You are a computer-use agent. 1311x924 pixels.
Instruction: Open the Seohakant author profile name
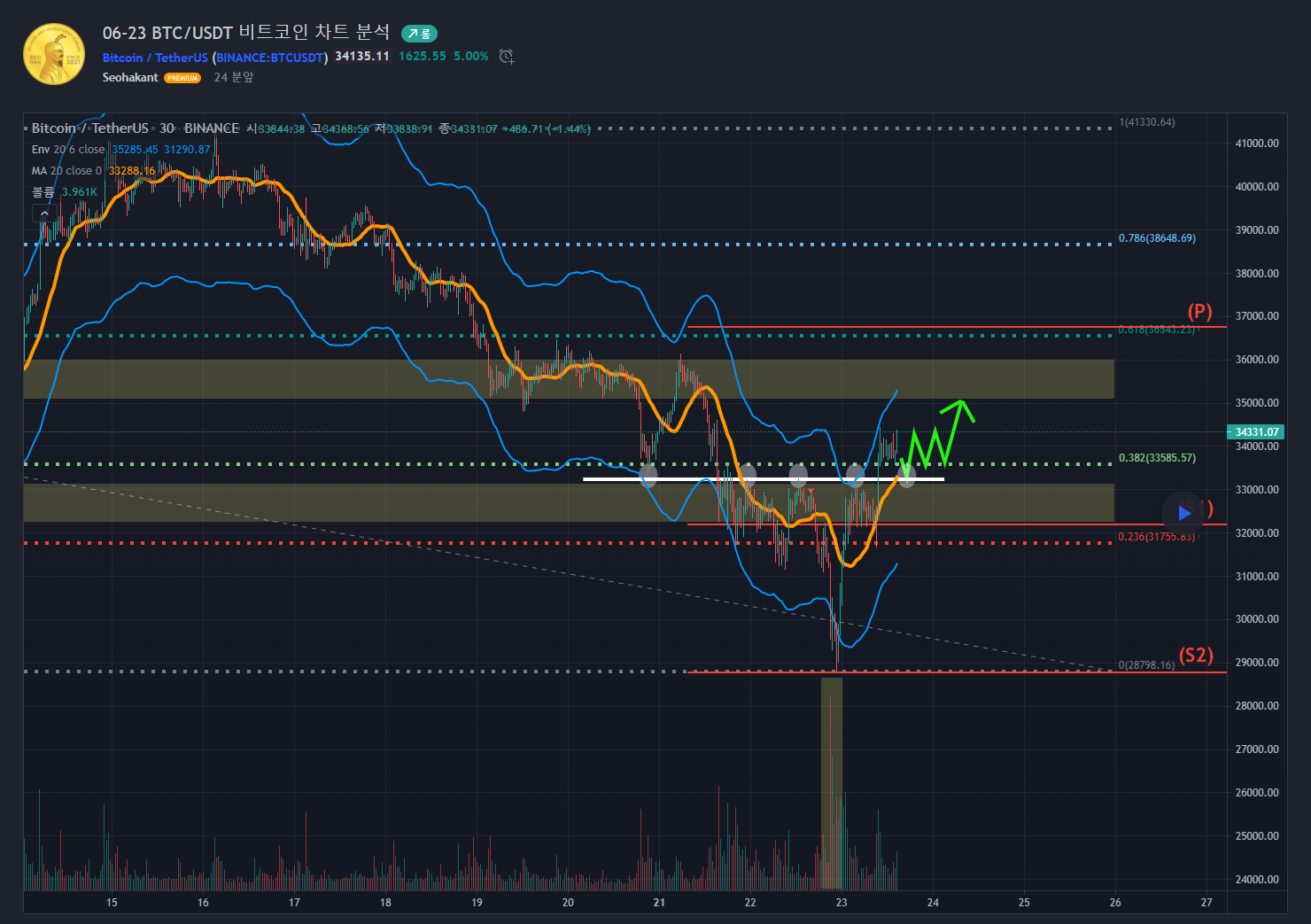coord(130,78)
